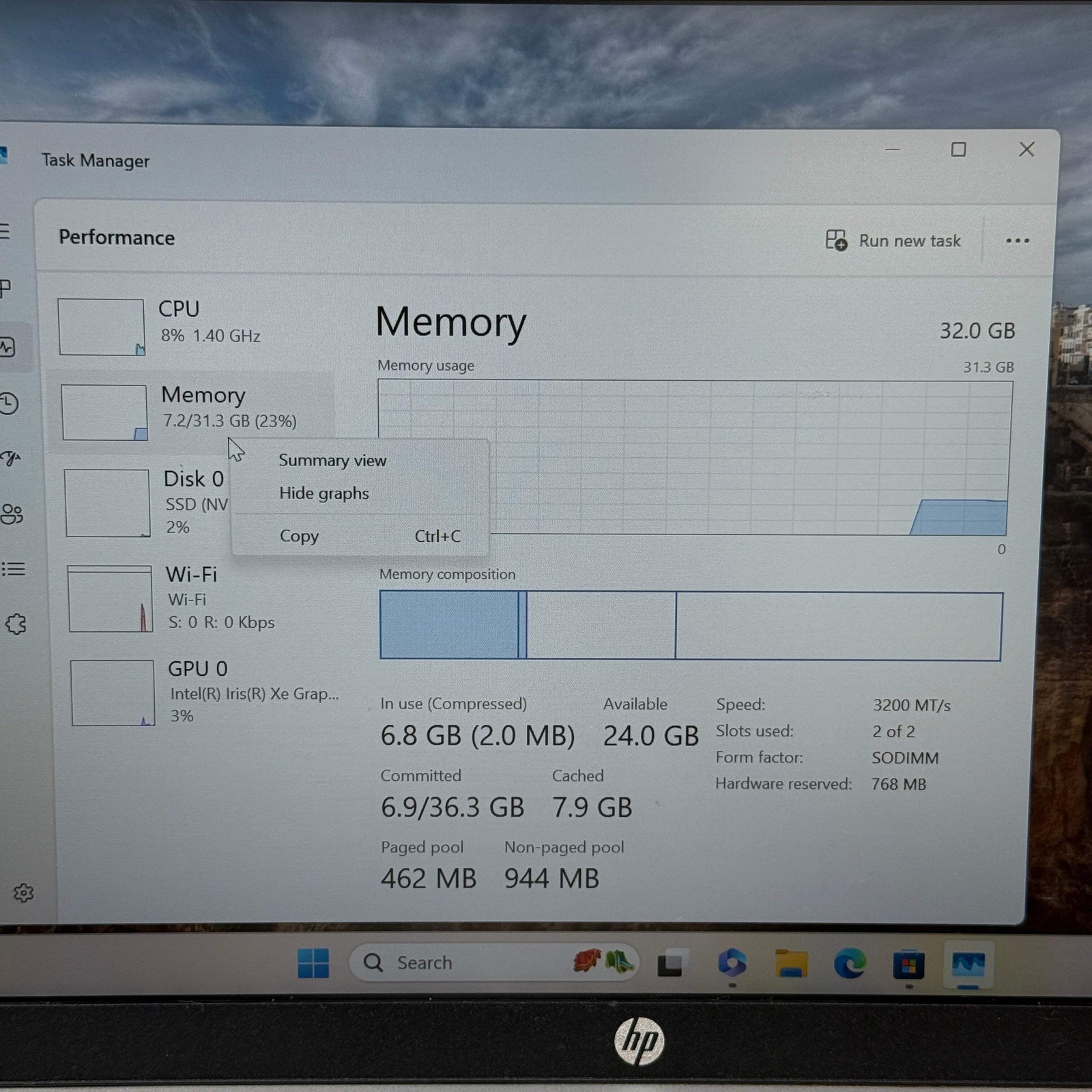The width and height of the screenshot is (1092, 1092).
Task: Open the Services sidebar icon
Action: [x=16, y=624]
